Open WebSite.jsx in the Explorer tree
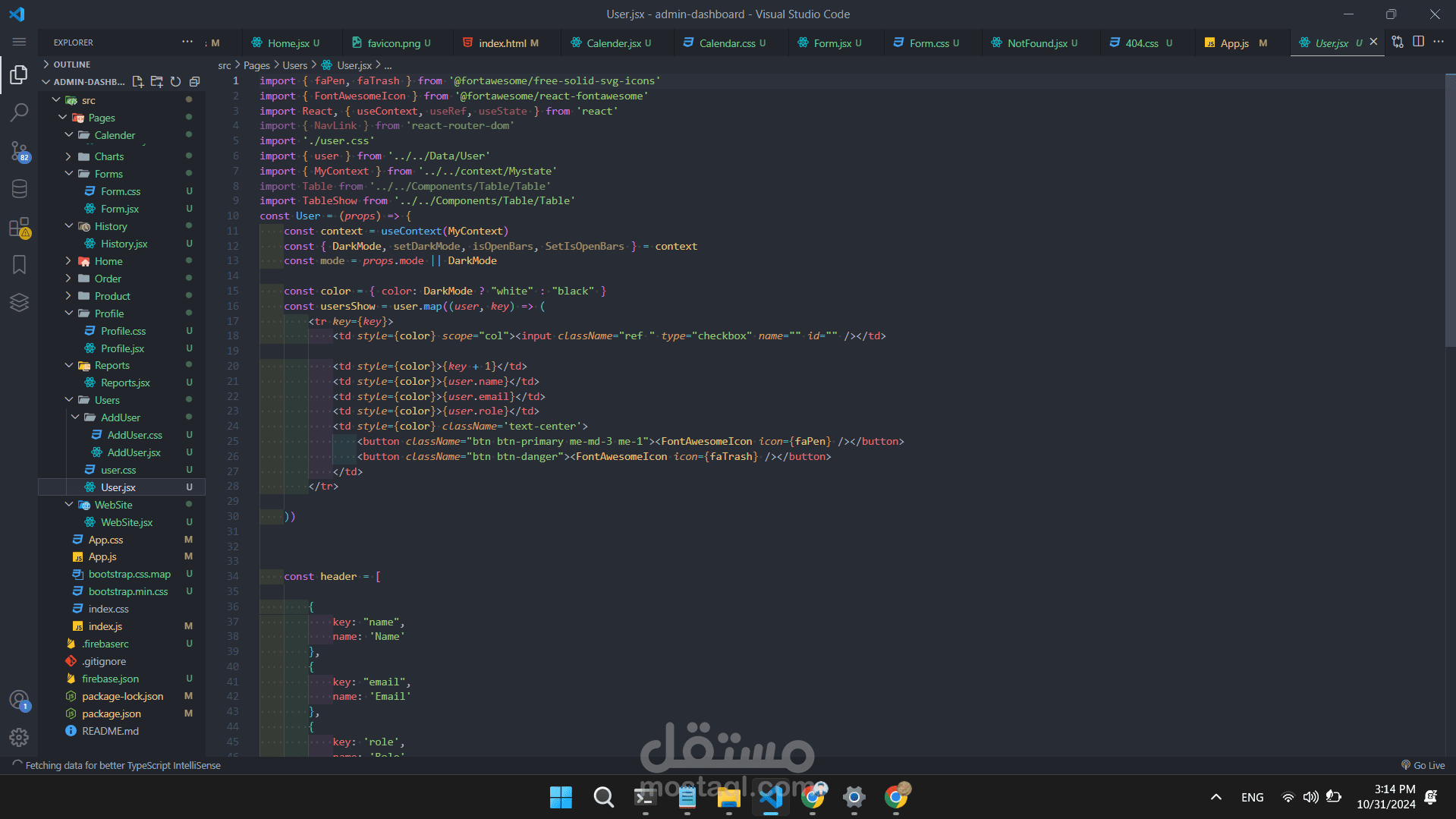Viewport: 1456px width, 819px height. [x=127, y=522]
